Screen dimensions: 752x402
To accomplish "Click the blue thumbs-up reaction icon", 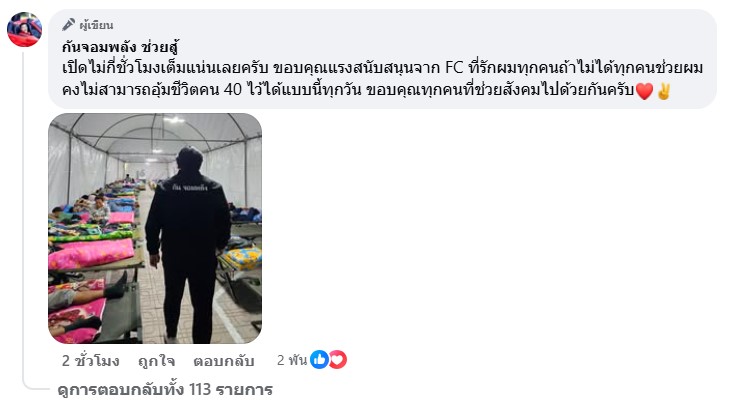I will coord(319,359).
